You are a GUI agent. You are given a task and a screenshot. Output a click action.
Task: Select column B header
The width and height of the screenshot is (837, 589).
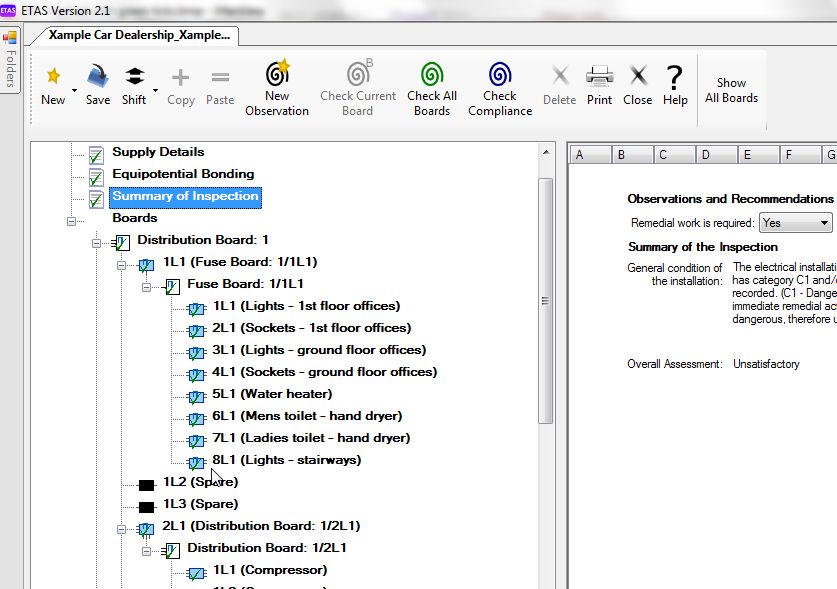pos(633,155)
